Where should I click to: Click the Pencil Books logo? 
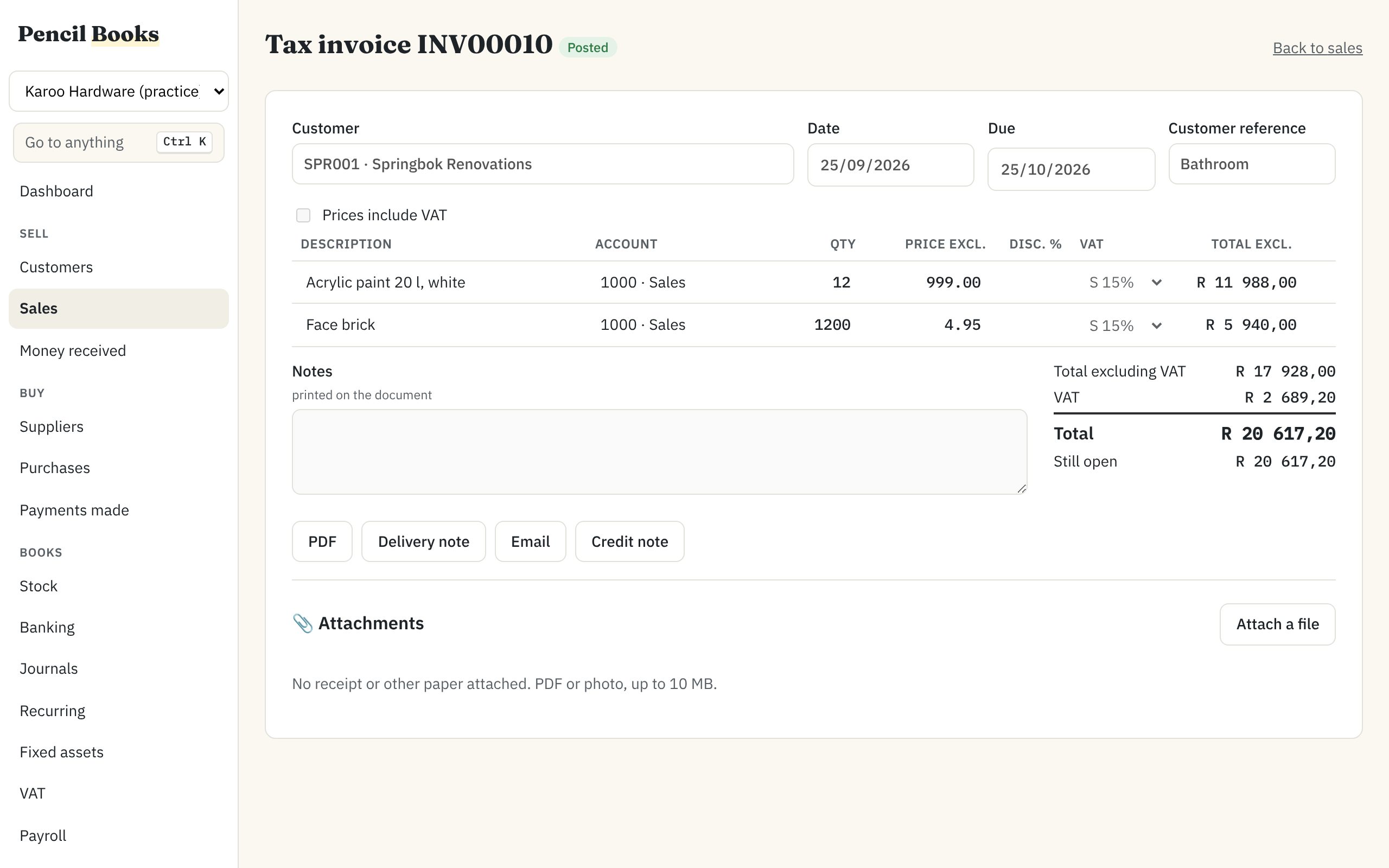88,34
